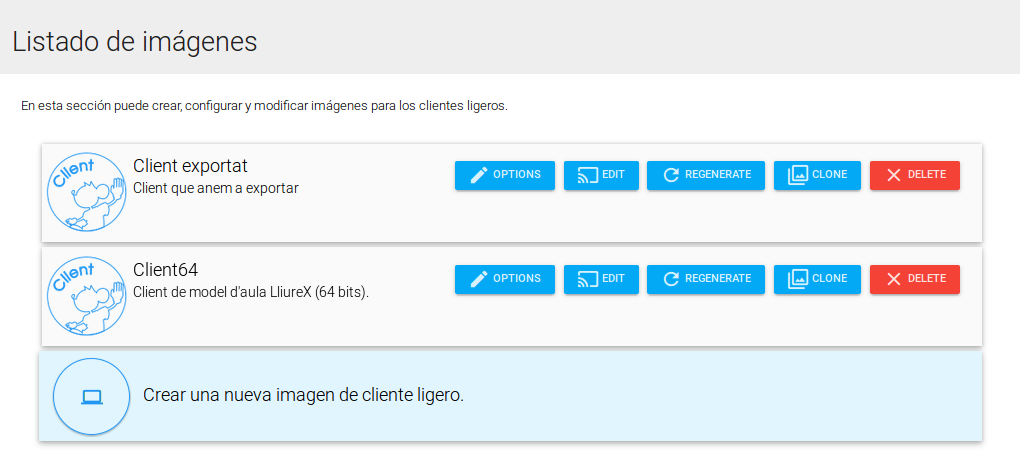This screenshot has width=1020, height=455.
Task: Select the 'Crear una nueva imagen' text
Action: [x=303, y=395]
